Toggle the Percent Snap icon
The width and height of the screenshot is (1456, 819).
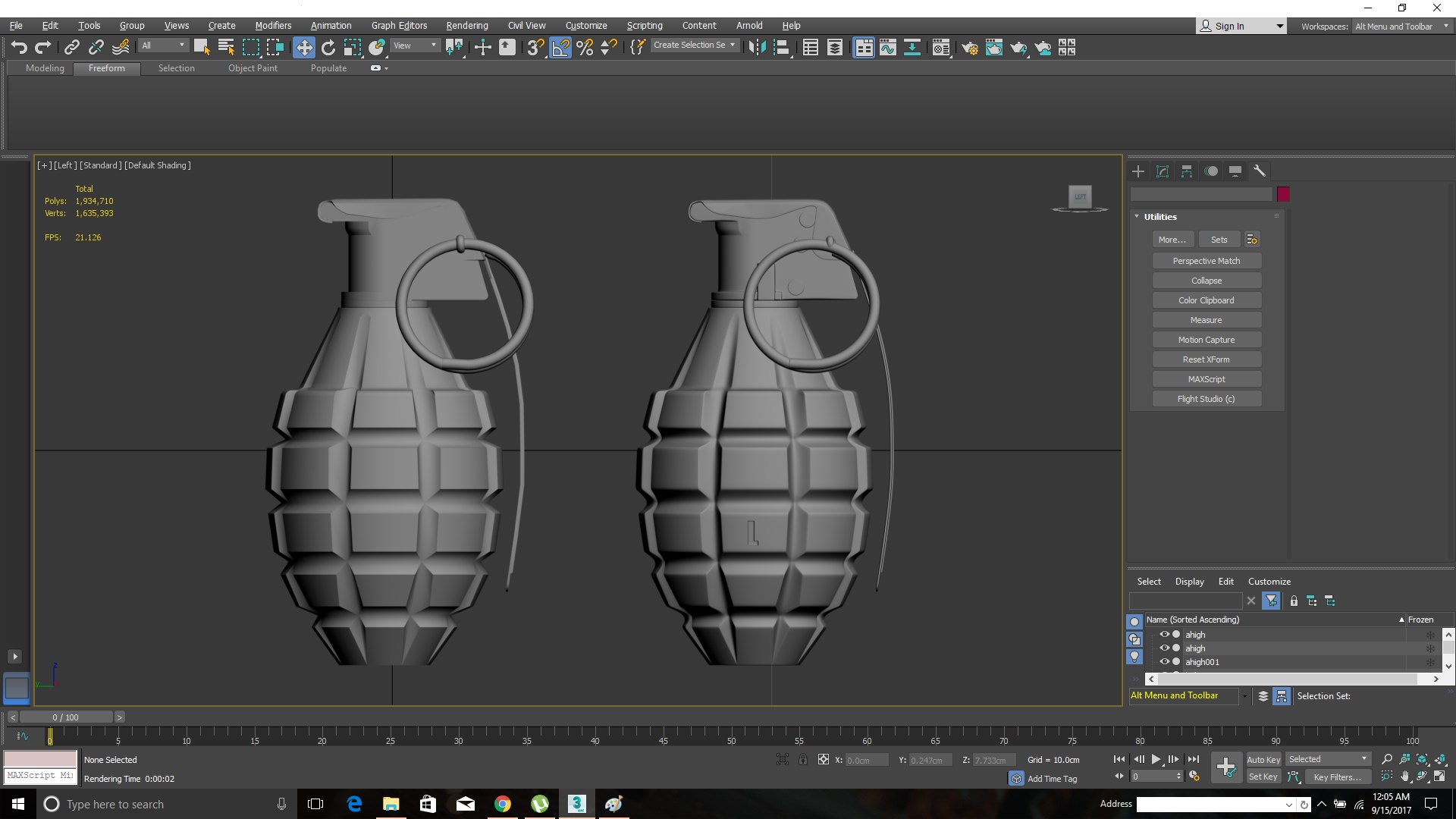(x=585, y=47)
